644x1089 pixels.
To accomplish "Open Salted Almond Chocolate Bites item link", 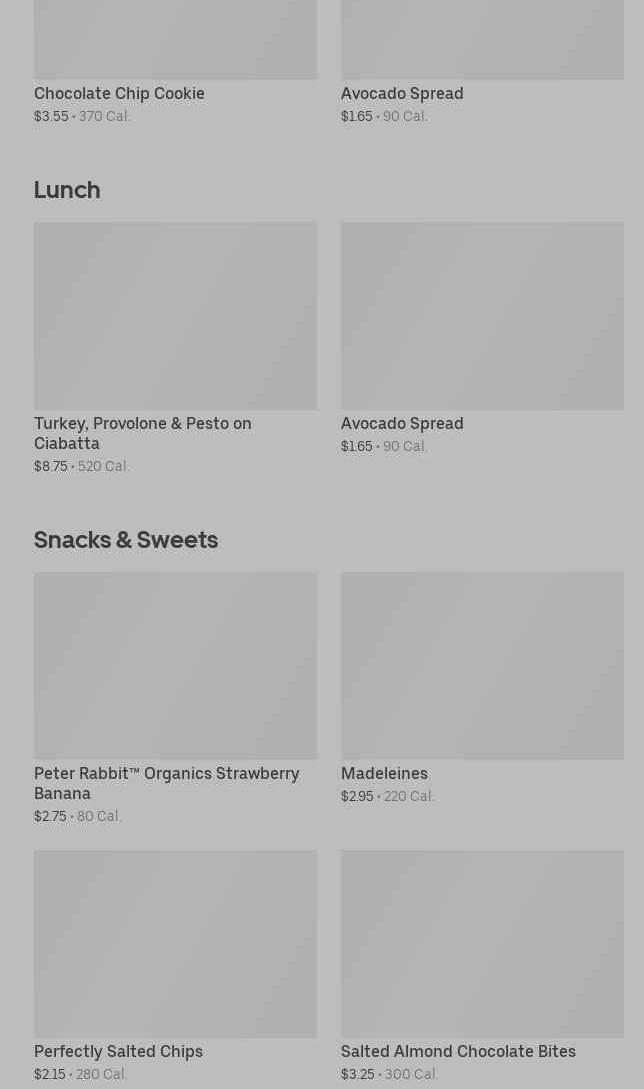I will coord(458,1051).
